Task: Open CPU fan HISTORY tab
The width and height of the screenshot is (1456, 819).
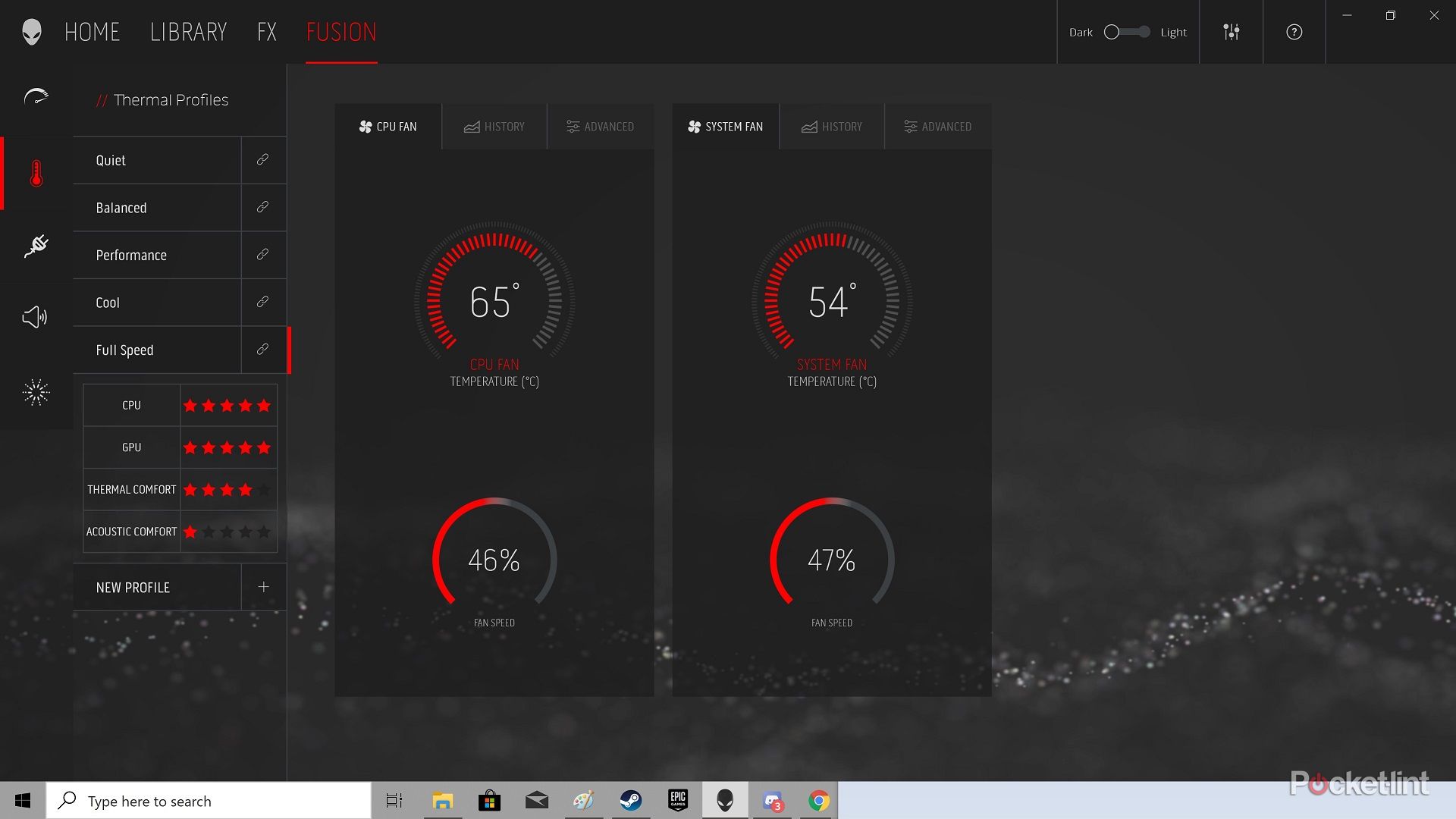Action: tap(494, 127)
